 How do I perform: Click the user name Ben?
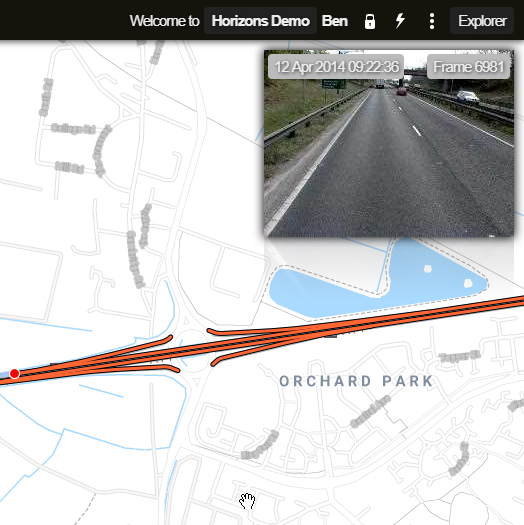334,21
